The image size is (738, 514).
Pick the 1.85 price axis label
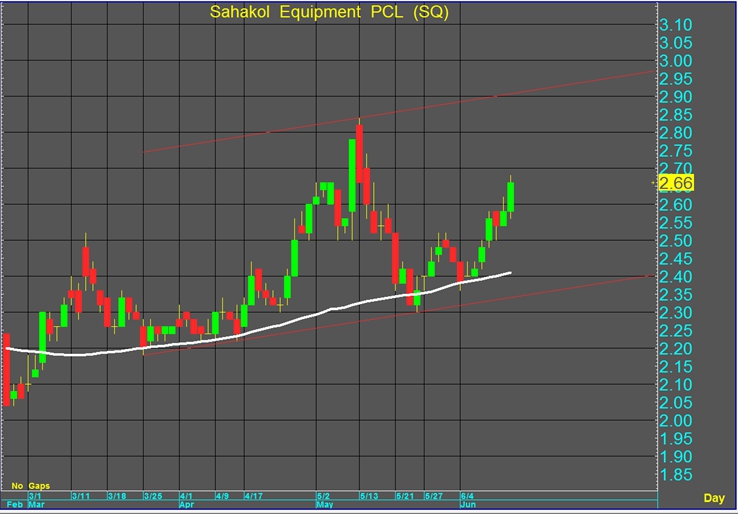point(676,474)
